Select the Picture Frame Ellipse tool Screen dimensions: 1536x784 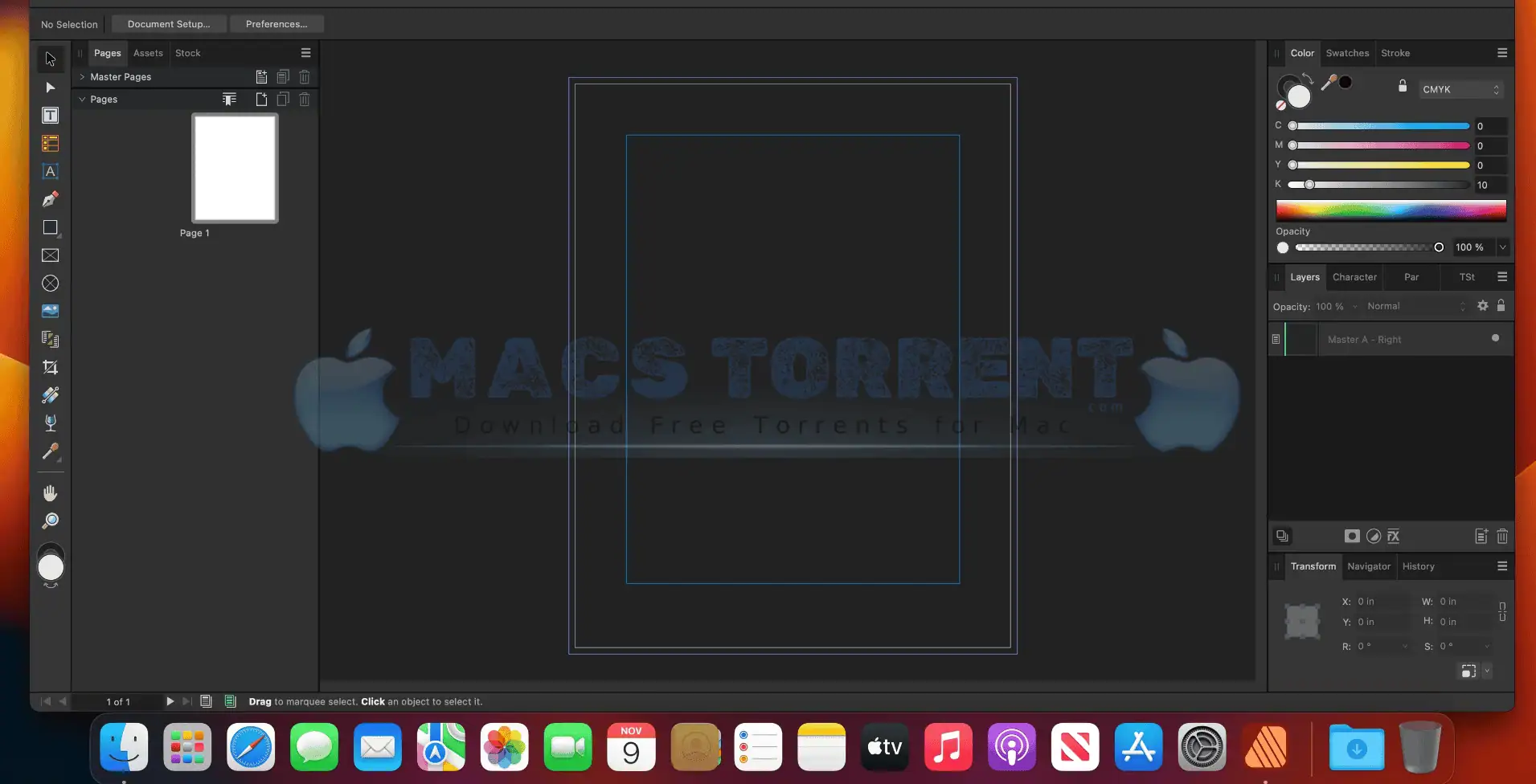(x=51, y=284)
